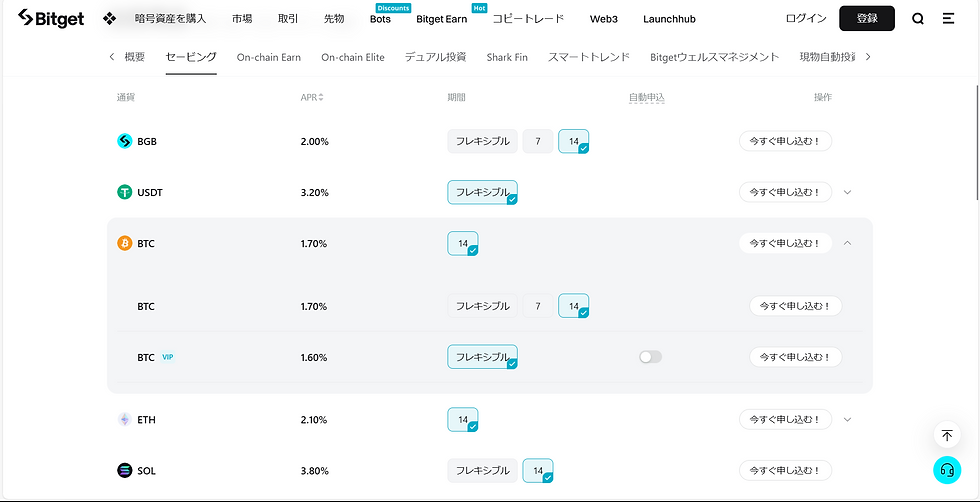Switch to デュアル投資 tab
The image size is (980, 502).
point(436,57)
